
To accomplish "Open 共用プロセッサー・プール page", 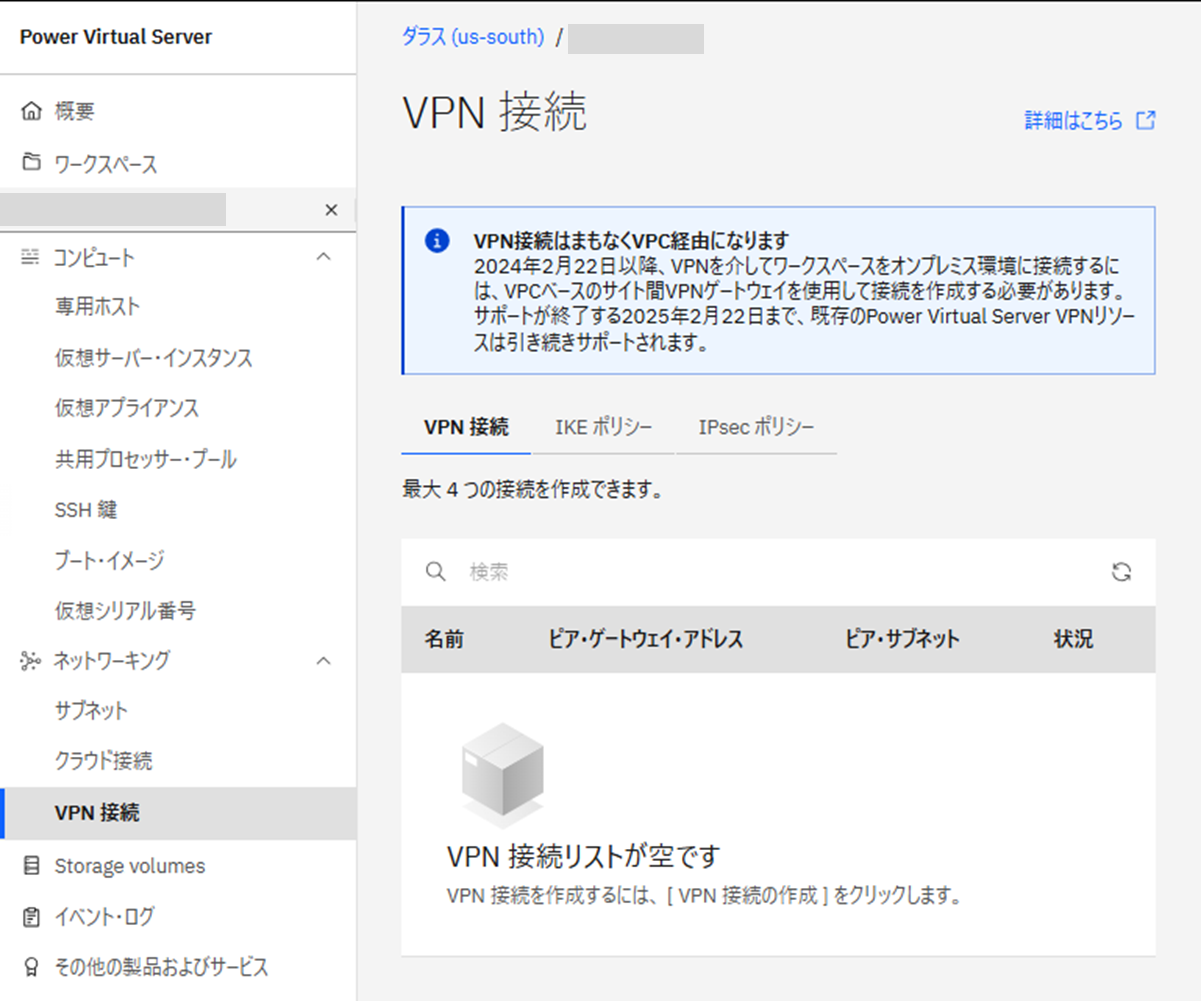I will coord(145,459).
